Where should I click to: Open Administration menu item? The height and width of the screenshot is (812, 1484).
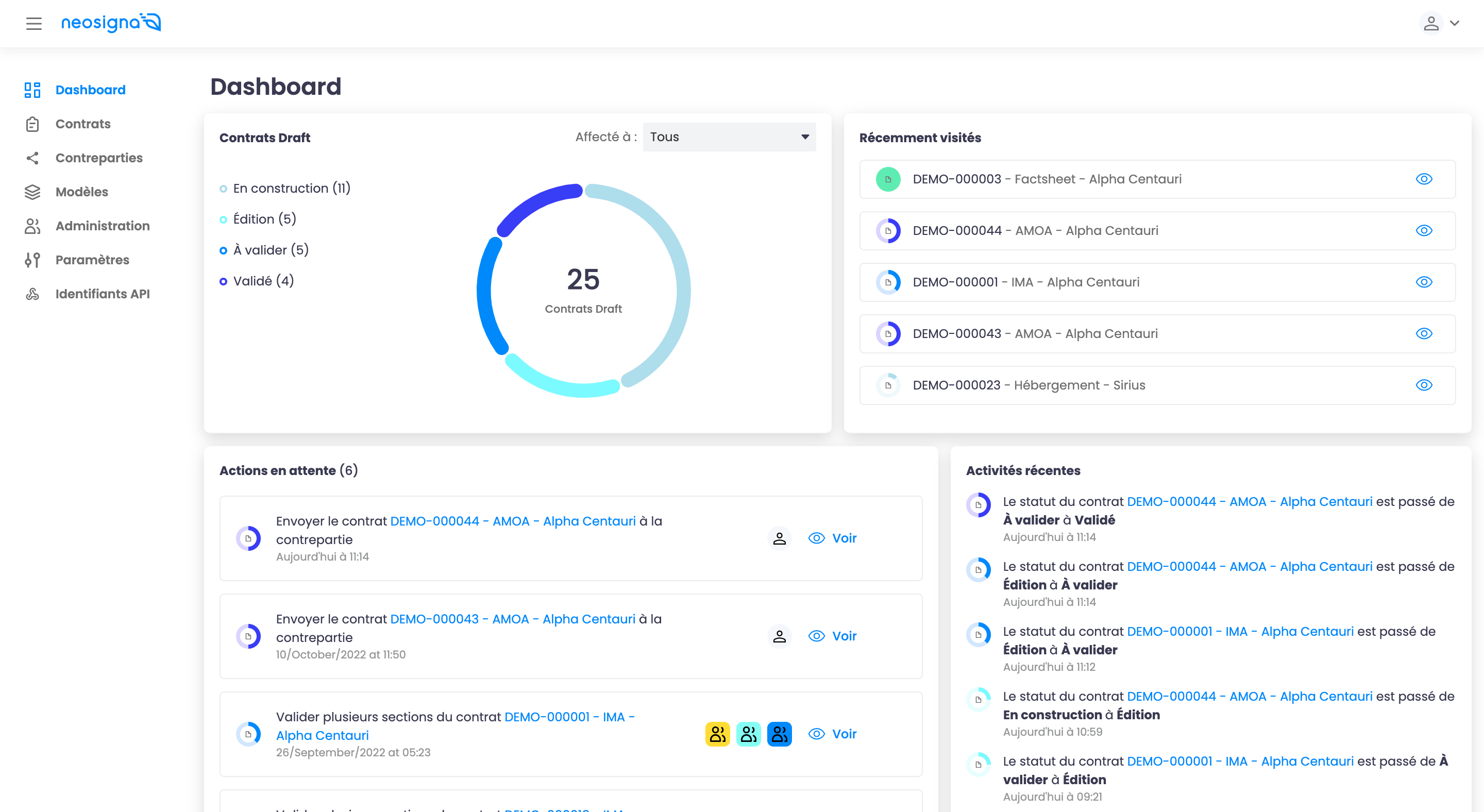click(103, 226)
